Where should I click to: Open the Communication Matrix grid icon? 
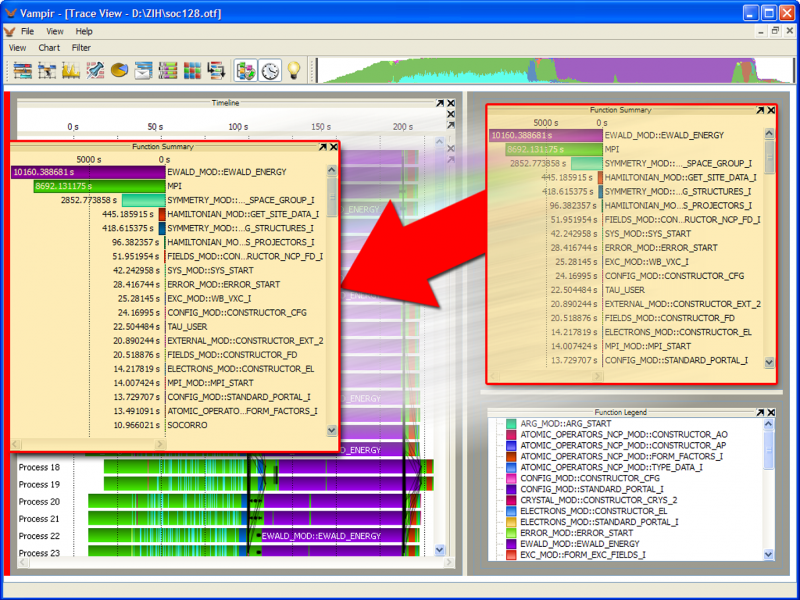coord(192,70)
